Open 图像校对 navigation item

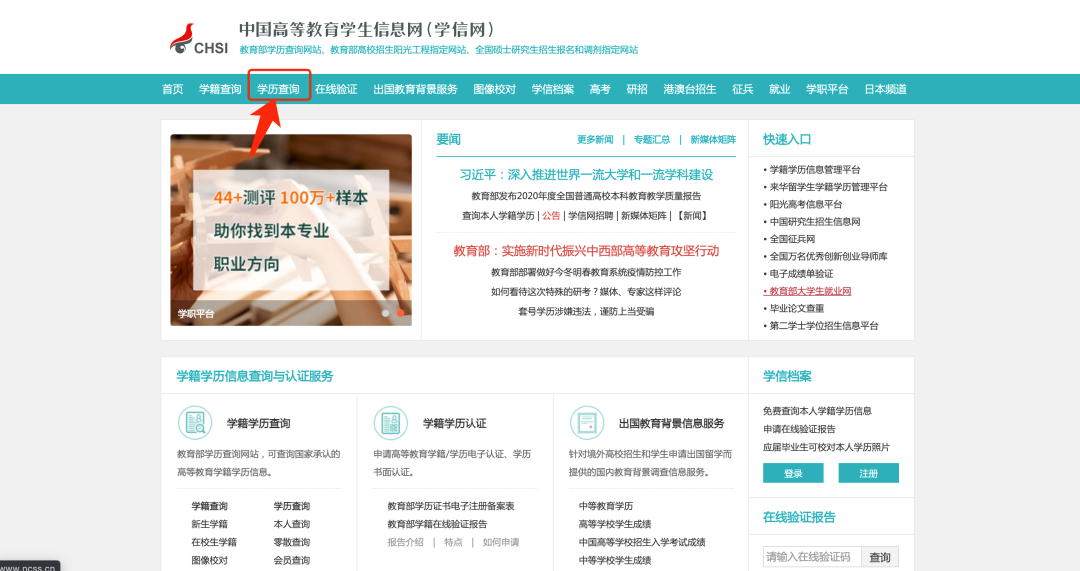click(x=495, y=89)
